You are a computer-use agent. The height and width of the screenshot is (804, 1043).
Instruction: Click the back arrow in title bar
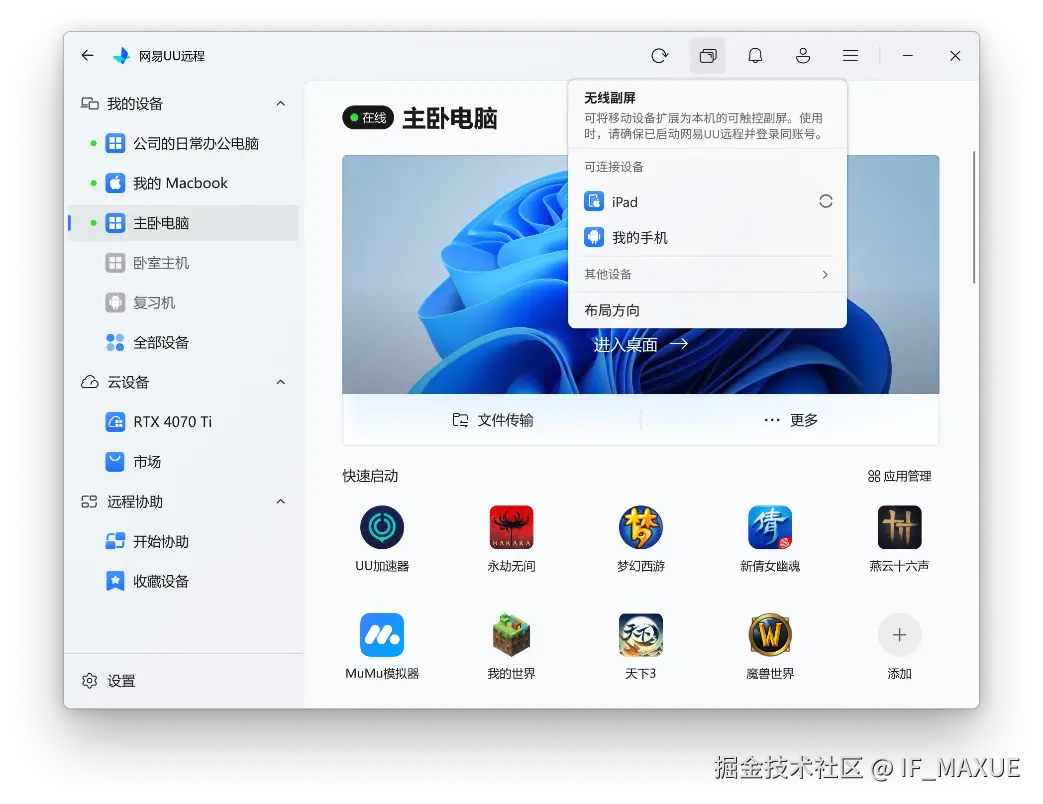pos(88,56)
